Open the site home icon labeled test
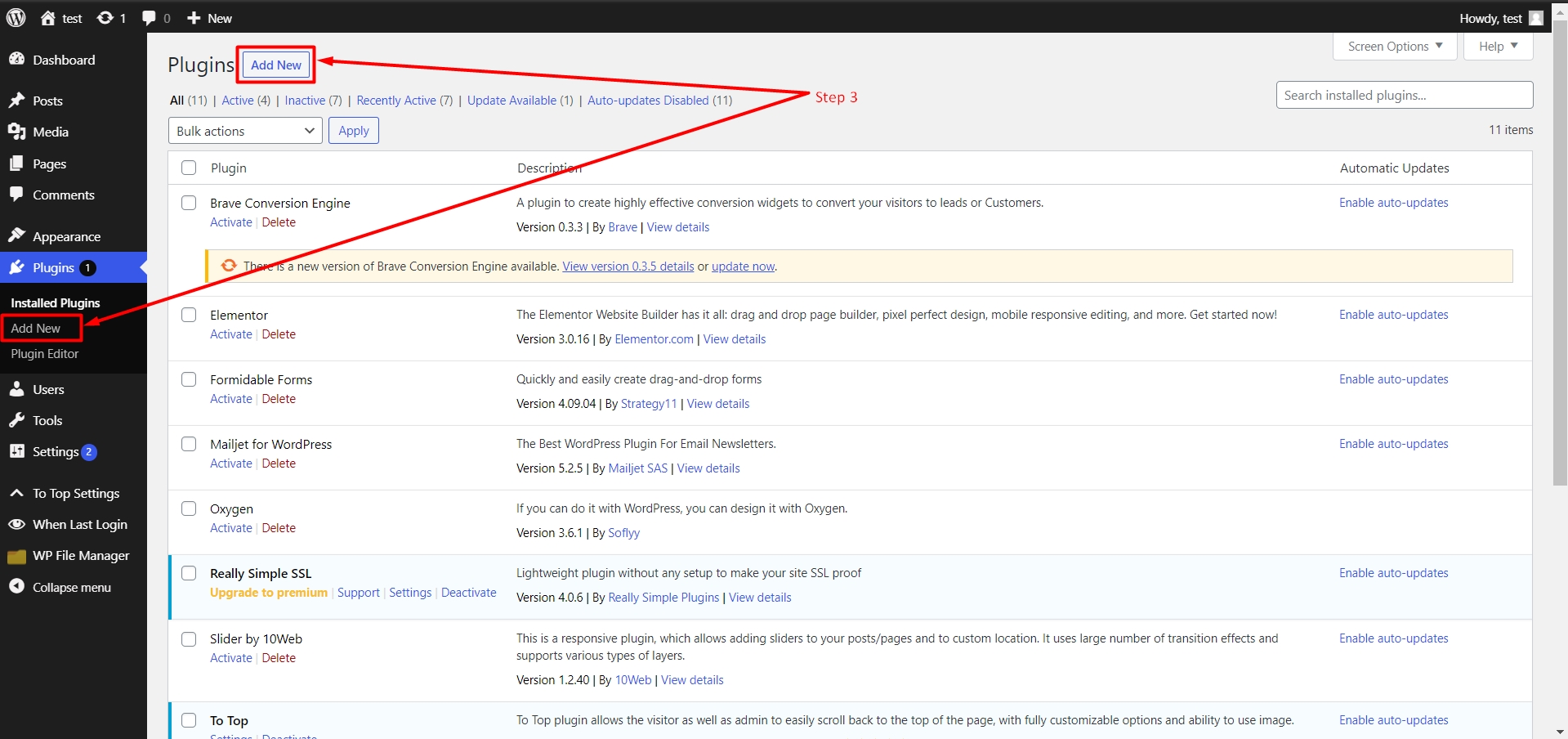Screen dimensions: 1568x739 48,18
